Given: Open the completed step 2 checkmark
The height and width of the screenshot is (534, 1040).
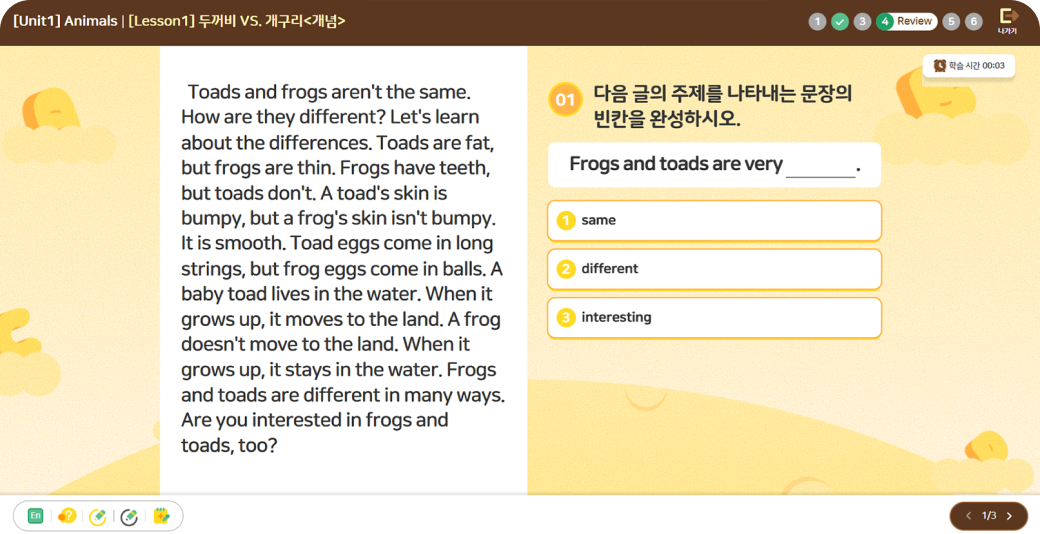Looking at the screenshot, I should pos(840,21).
